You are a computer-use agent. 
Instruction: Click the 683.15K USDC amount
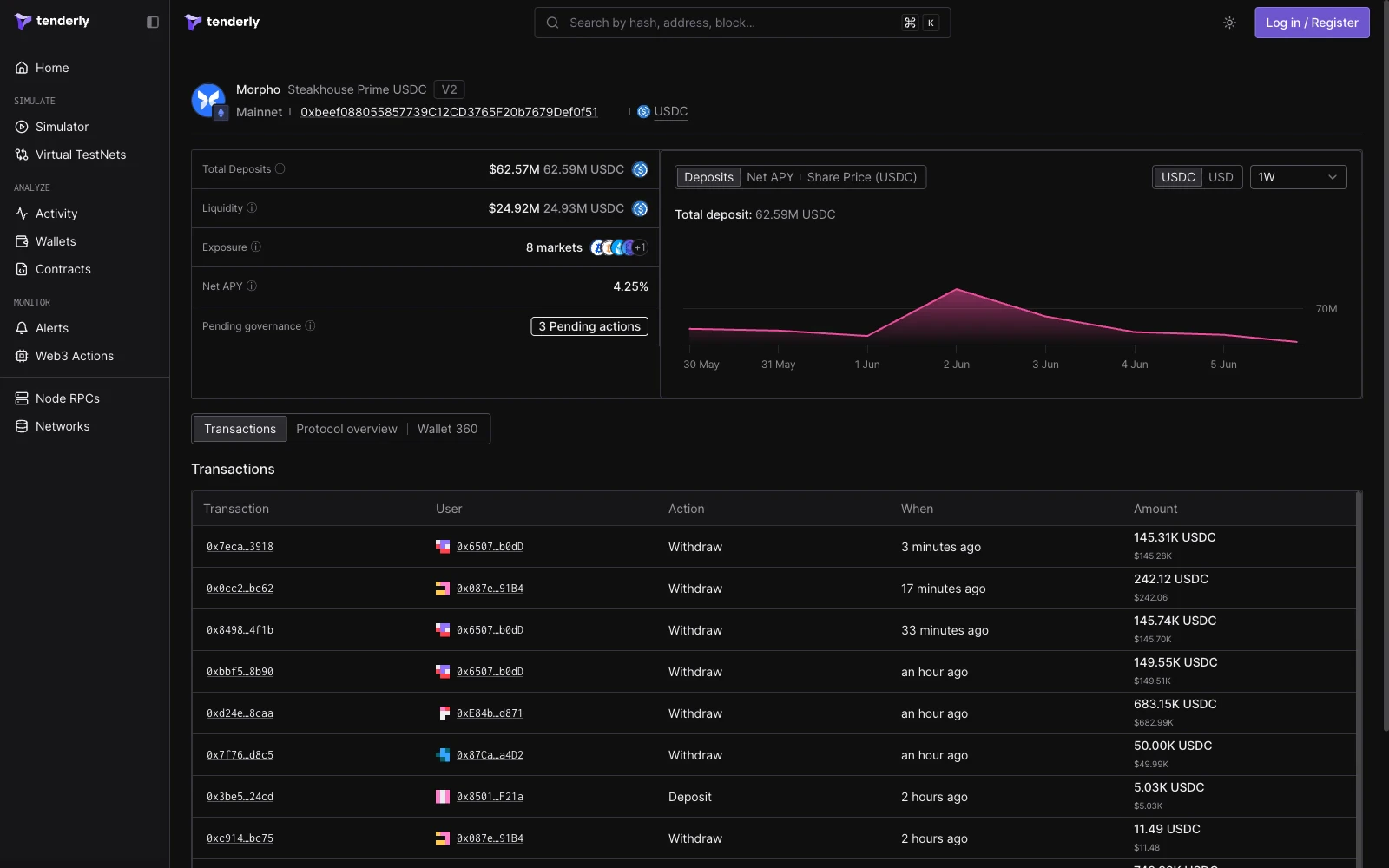(1175, 704)
